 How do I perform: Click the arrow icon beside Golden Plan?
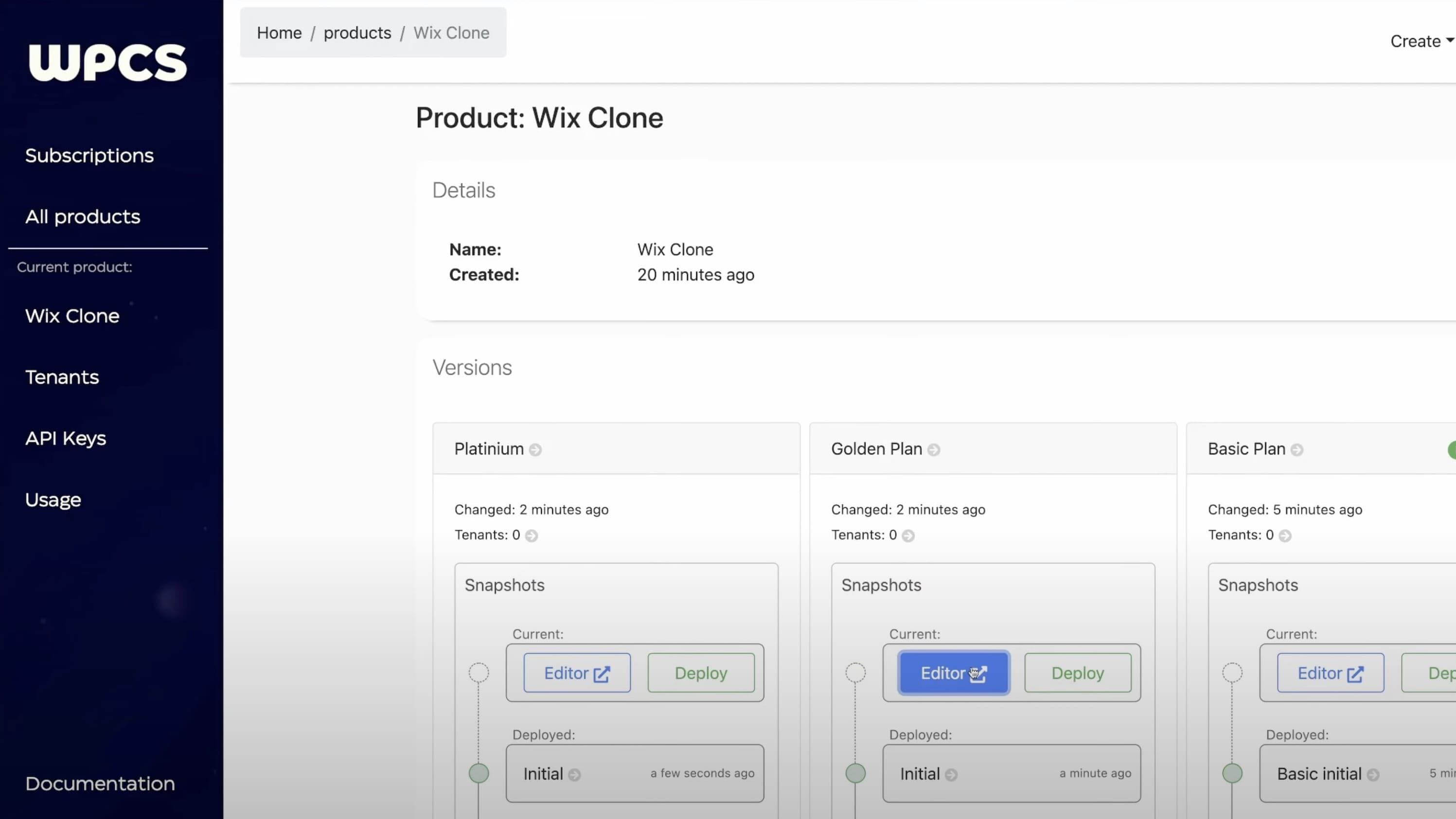[934, 450]
